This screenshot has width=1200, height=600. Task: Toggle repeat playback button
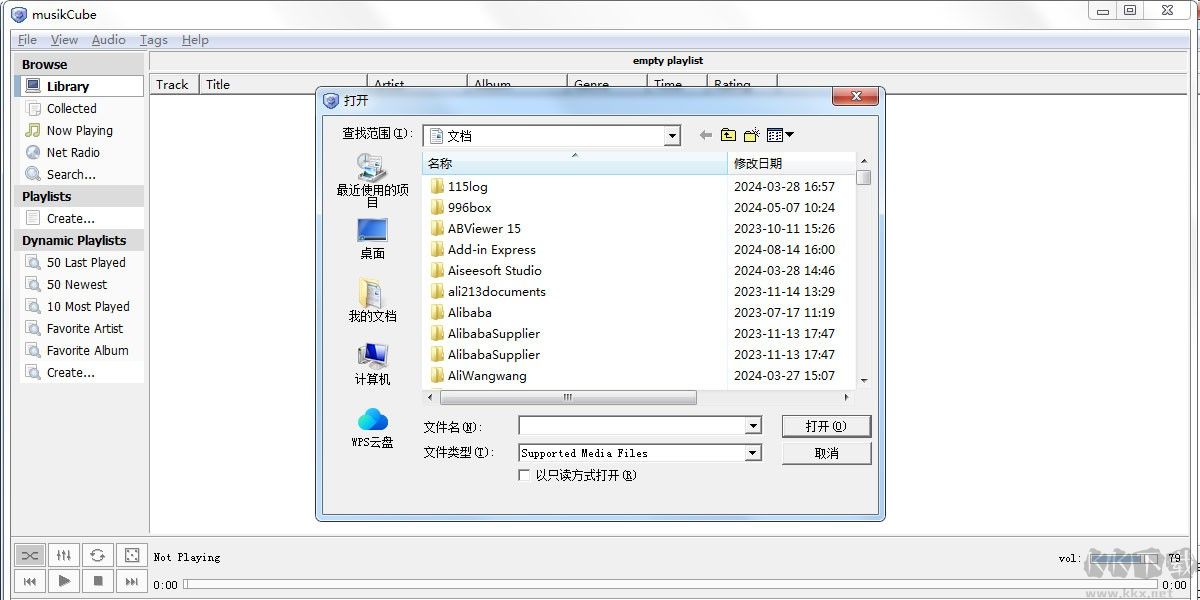pos(97,555)
